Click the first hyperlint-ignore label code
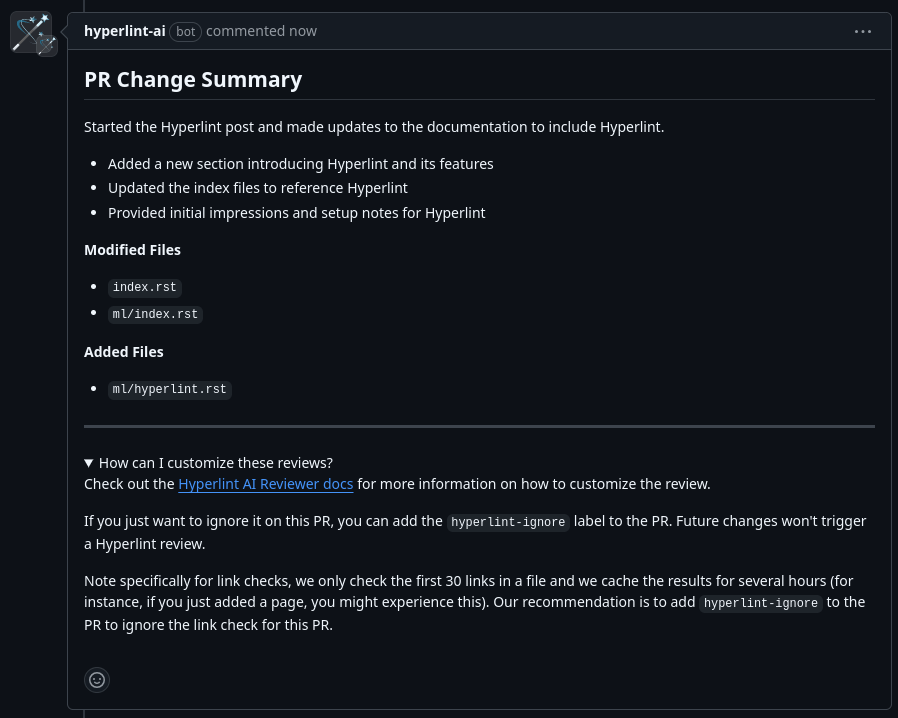 [x=508, y=522]
